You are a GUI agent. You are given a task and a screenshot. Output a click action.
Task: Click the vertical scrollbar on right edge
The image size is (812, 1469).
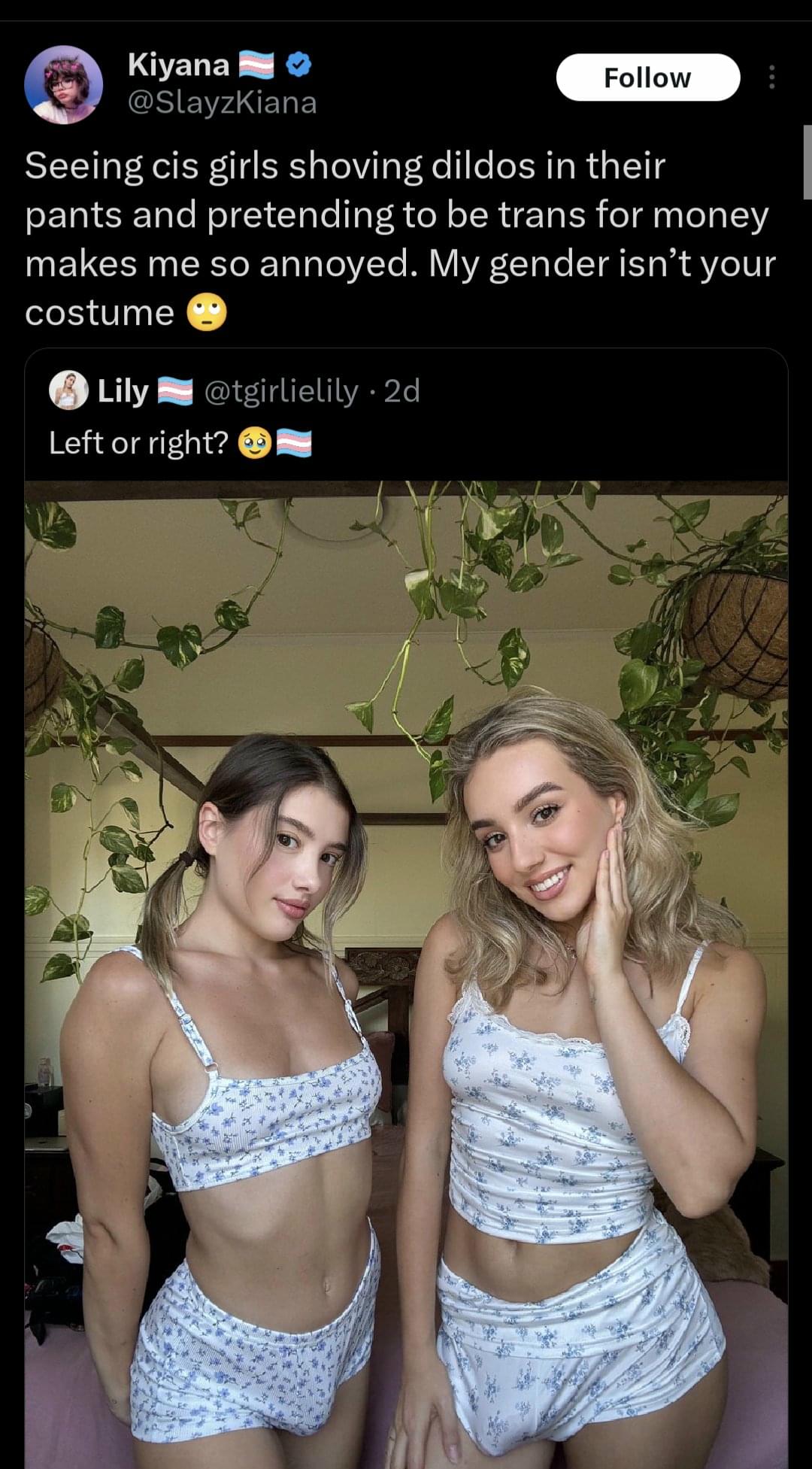click(807, 162)
